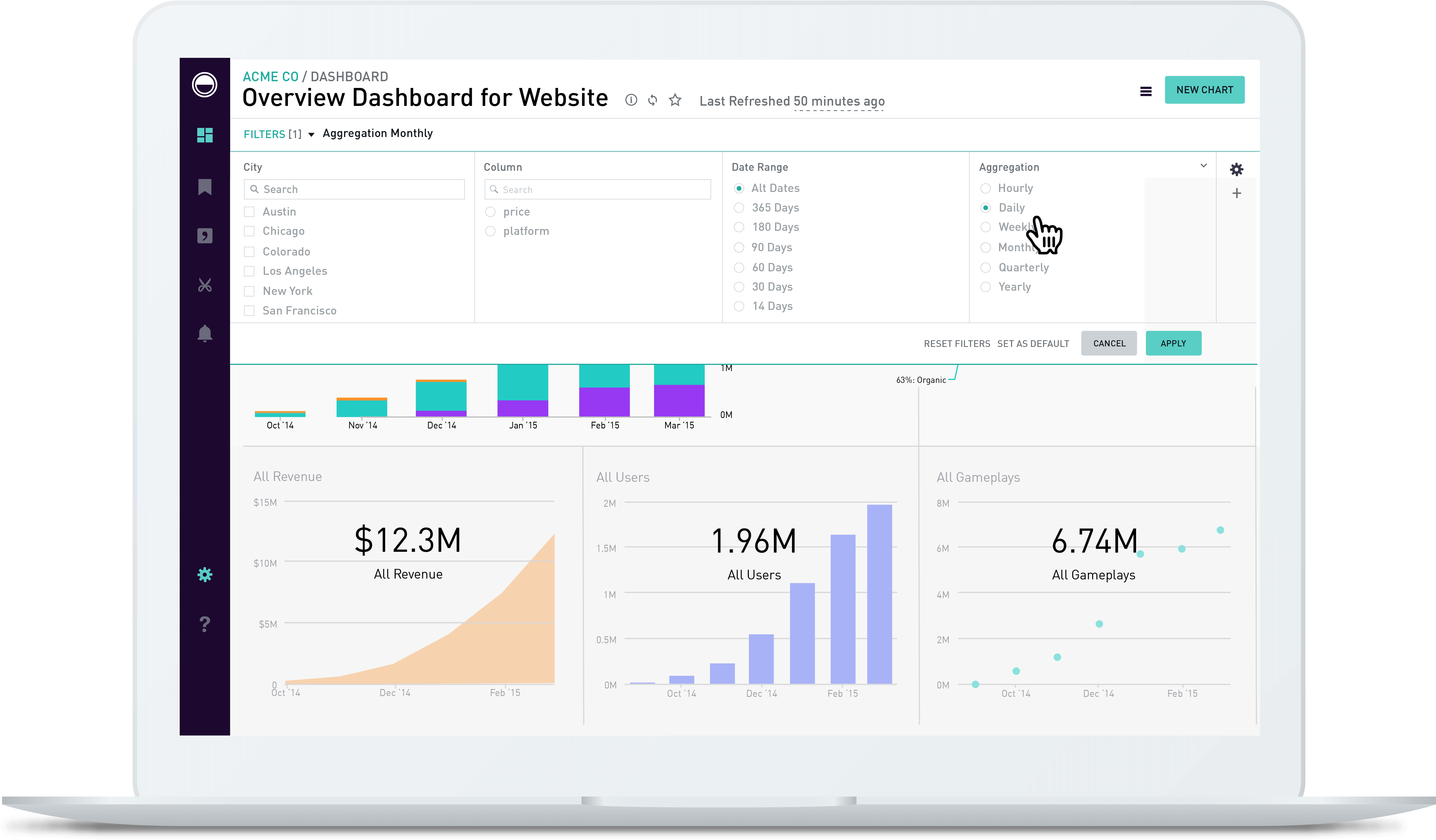Select 90 Days date range
Image resolution: width=1436 pixels, height=840 pixels.
[739, 247]
